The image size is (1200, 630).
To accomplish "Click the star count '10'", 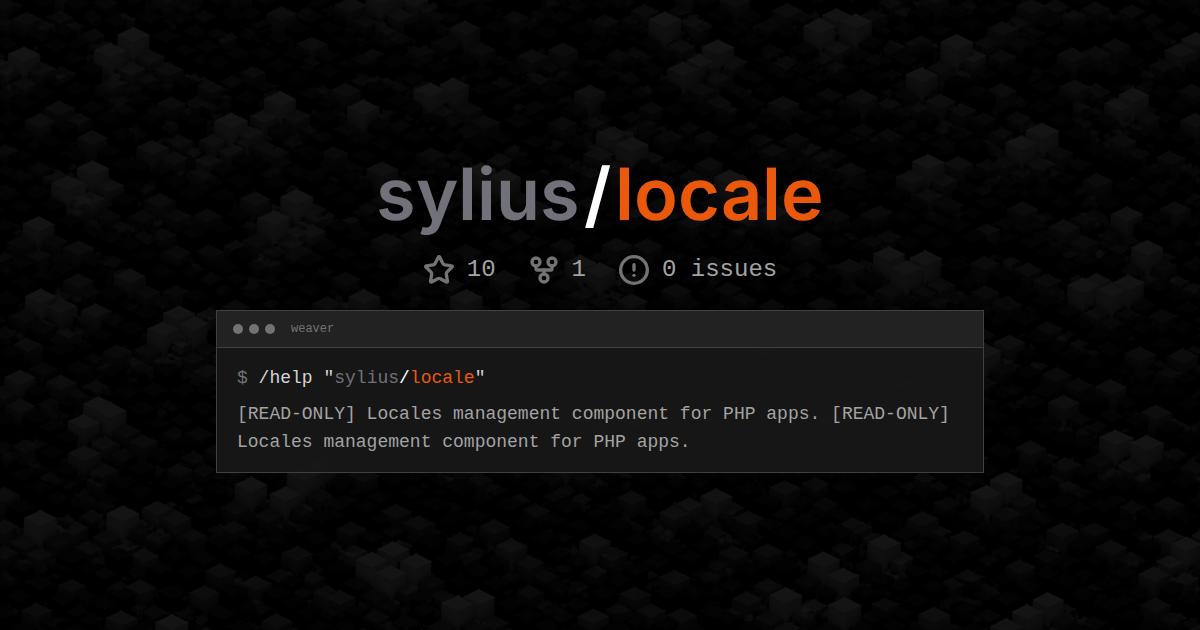I will point(481,269).
